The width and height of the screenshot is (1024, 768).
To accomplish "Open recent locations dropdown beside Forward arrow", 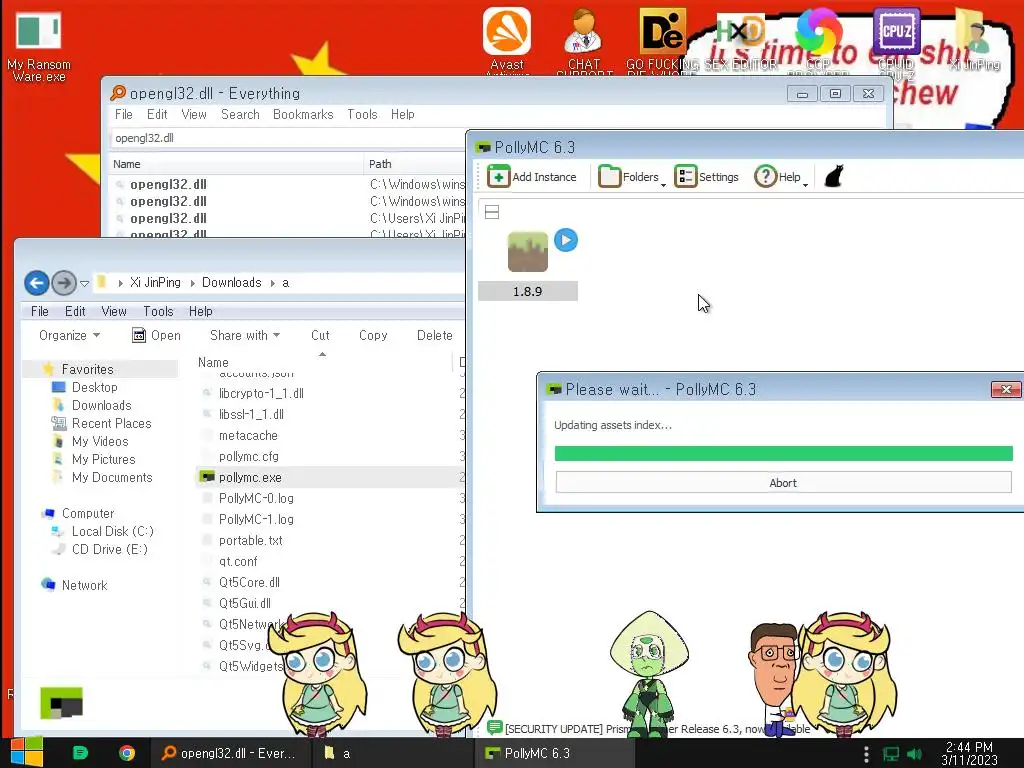I will [x=84, y=283].
